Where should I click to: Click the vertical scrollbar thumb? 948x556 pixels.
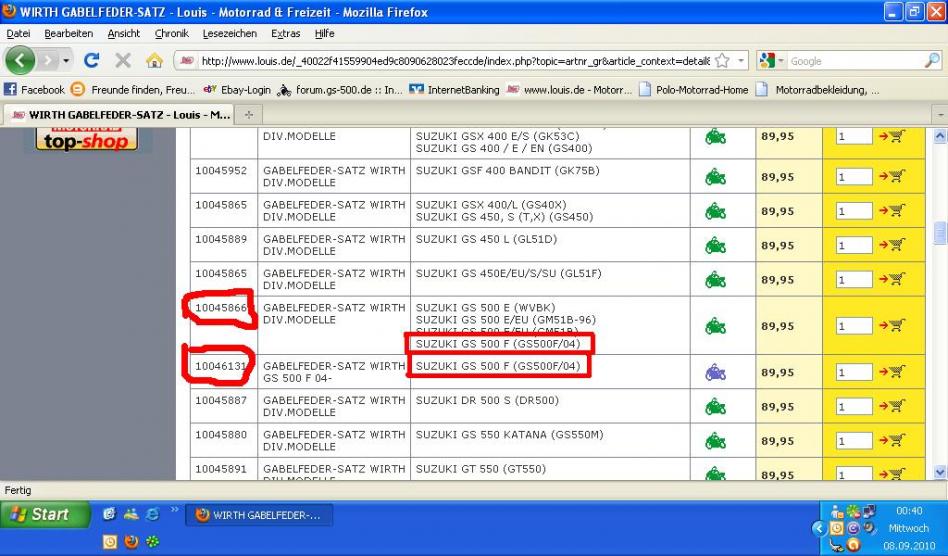(940, 233)
